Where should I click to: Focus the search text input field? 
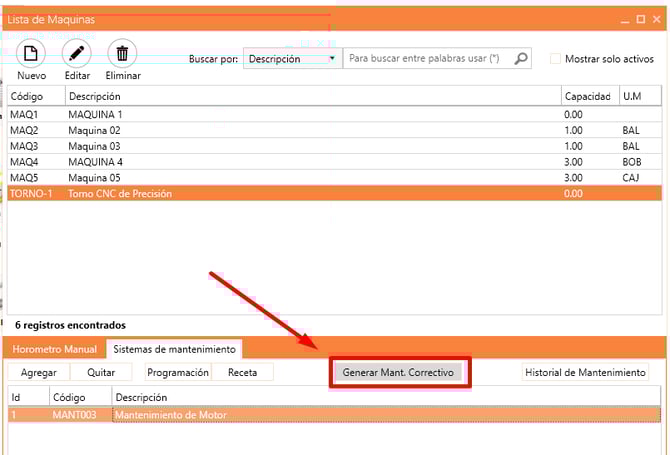click(427, 59)
